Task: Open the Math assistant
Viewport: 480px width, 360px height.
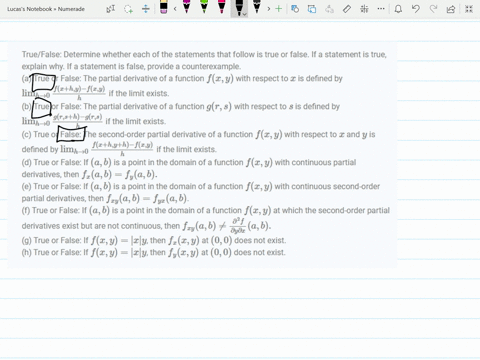Action: click(x=364, y=9)
